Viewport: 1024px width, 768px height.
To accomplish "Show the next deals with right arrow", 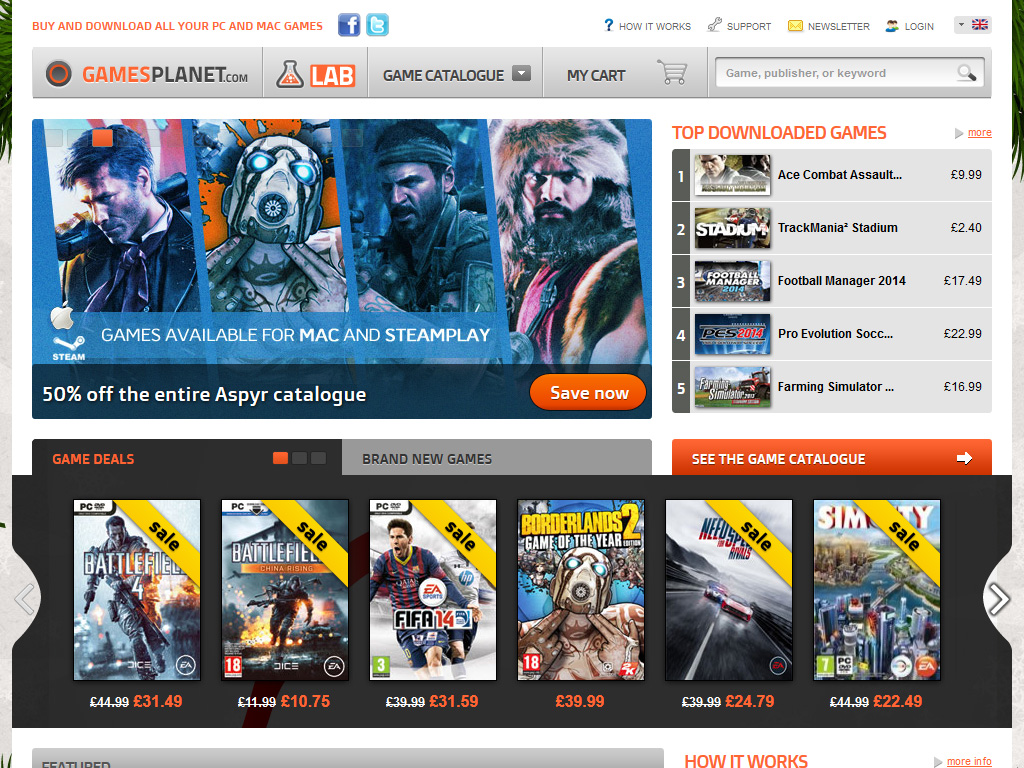I will tap(999, 599).
